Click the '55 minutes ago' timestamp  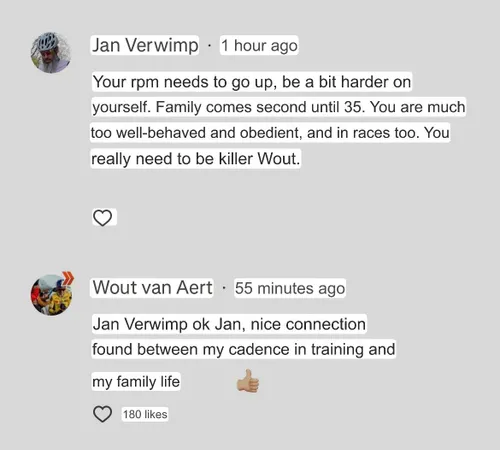(290, 288)
